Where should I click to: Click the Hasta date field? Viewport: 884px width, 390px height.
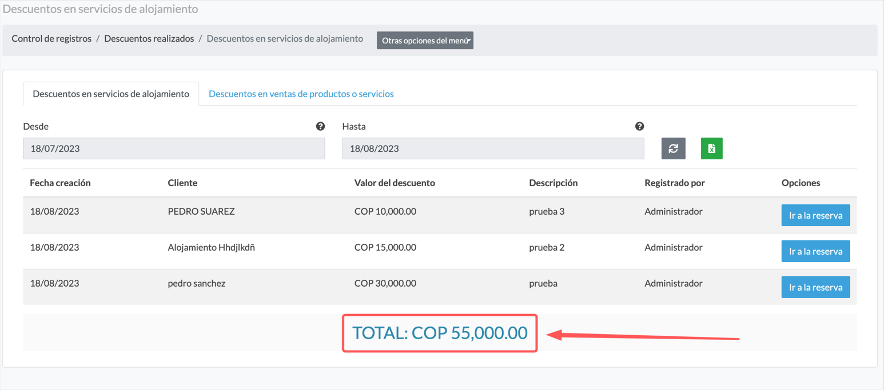[493, 149]
